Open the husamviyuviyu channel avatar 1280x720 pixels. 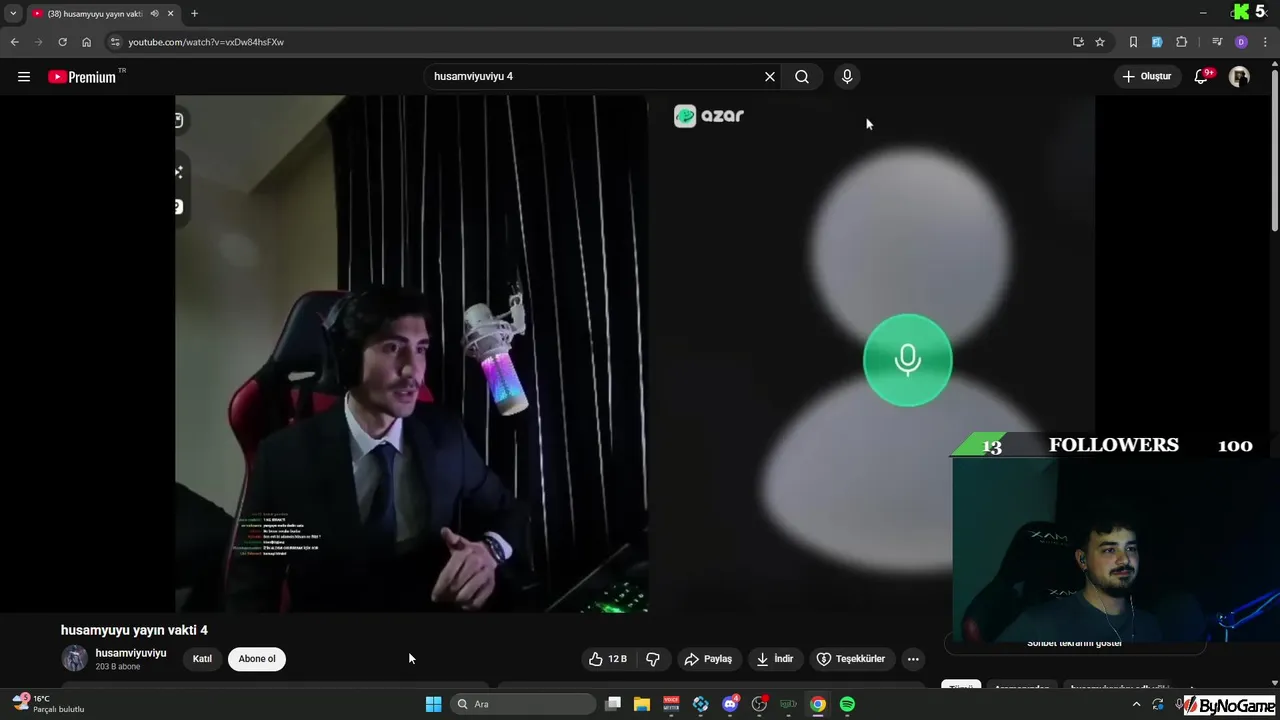click(74, 658)
